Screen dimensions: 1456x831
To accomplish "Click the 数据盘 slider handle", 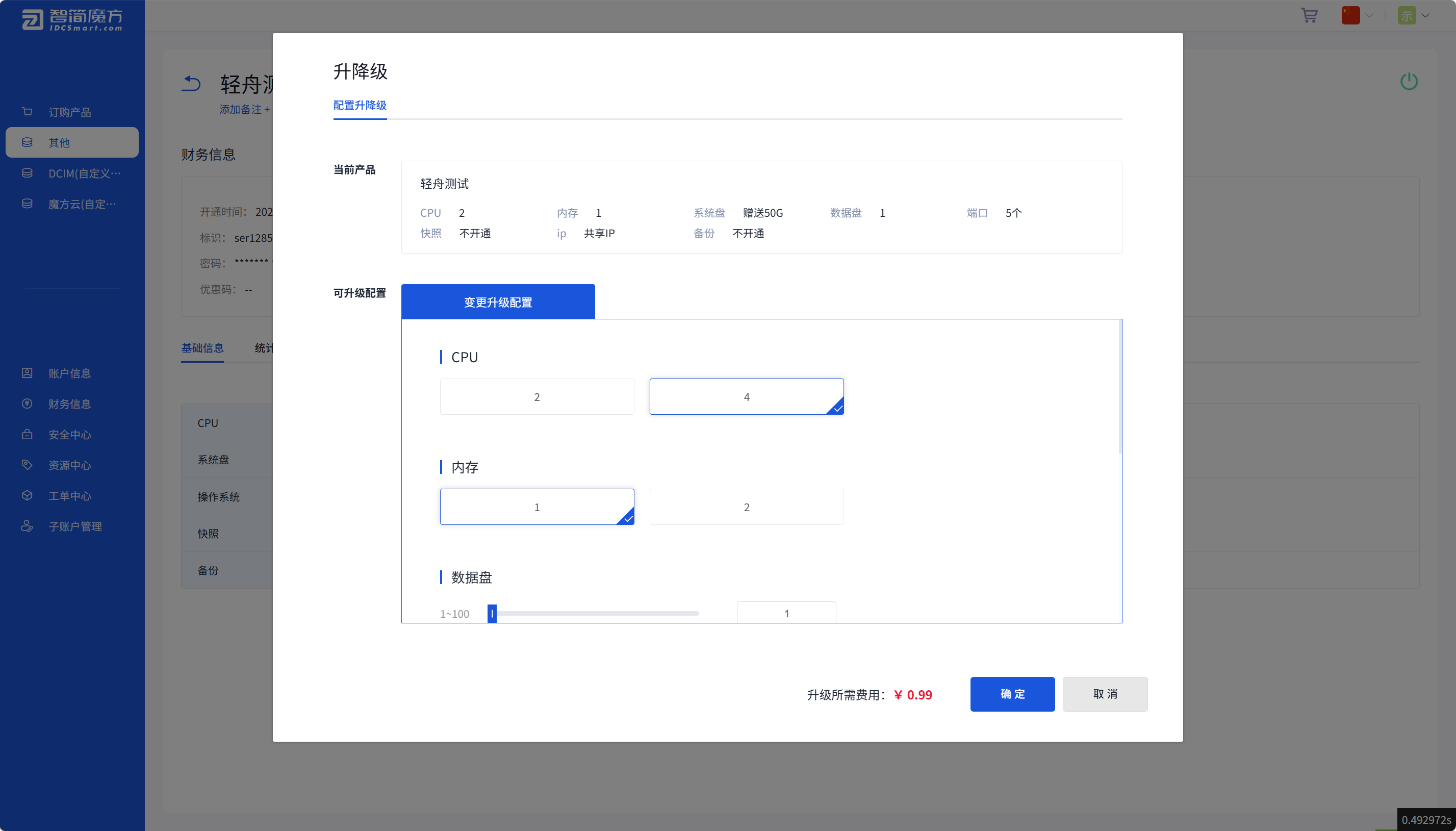I will click(492, 614).
